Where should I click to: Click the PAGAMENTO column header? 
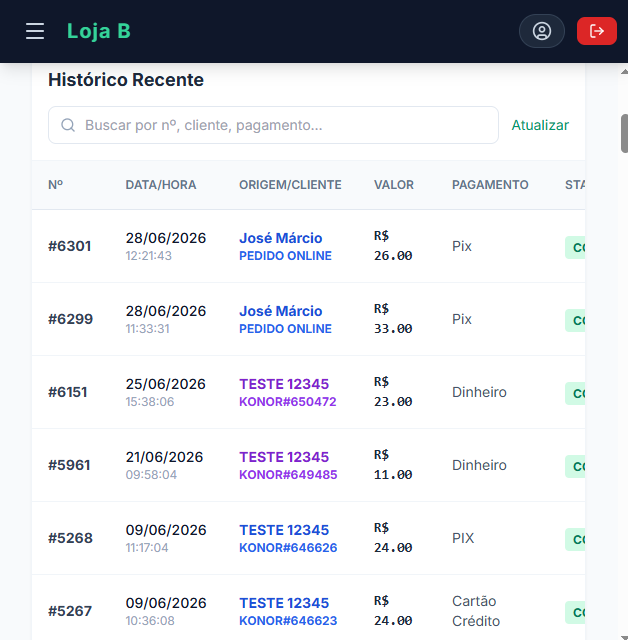pyautogui.click(x=490, y=185)
